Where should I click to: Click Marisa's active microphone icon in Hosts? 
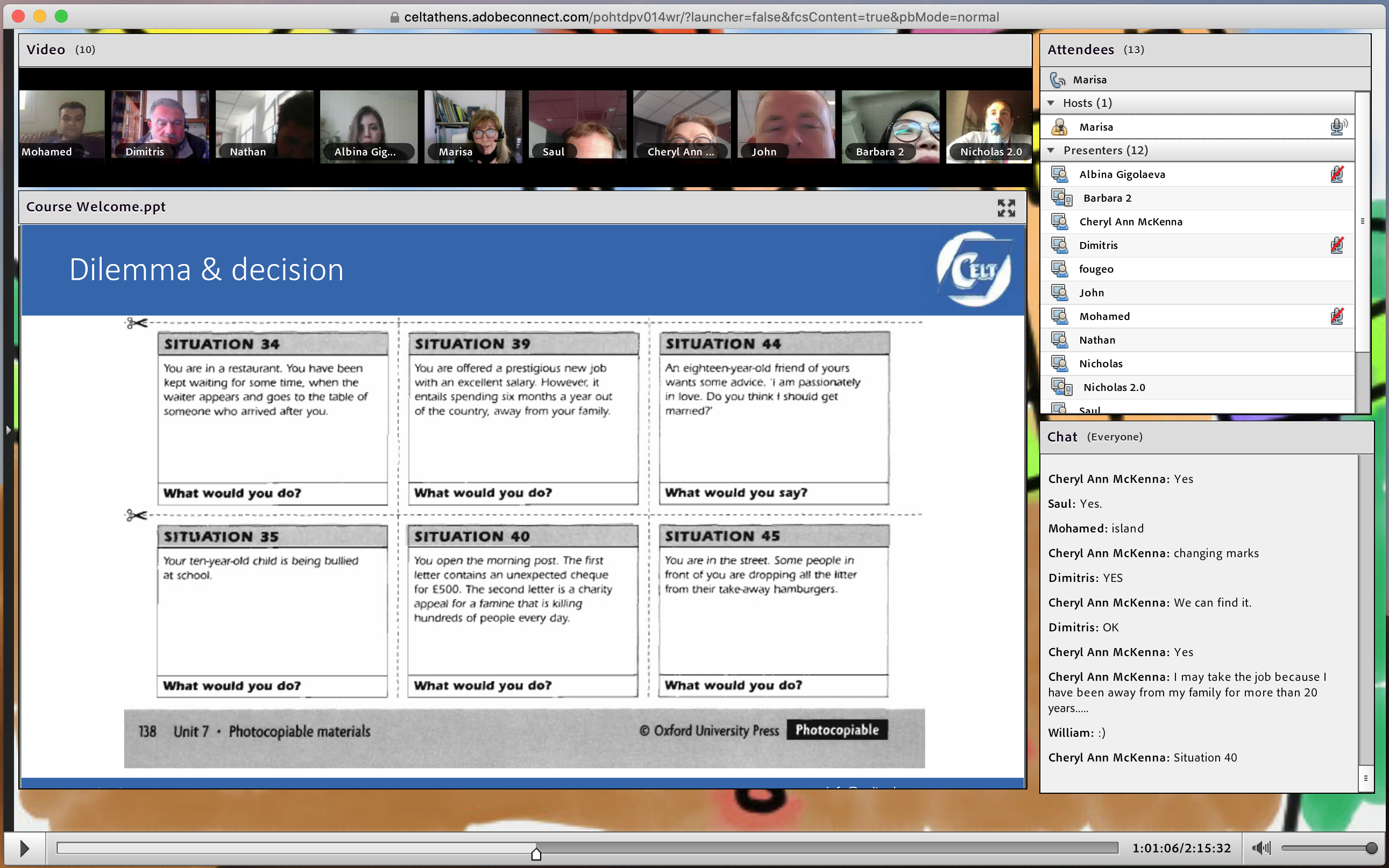click(x=1337, y=127)
